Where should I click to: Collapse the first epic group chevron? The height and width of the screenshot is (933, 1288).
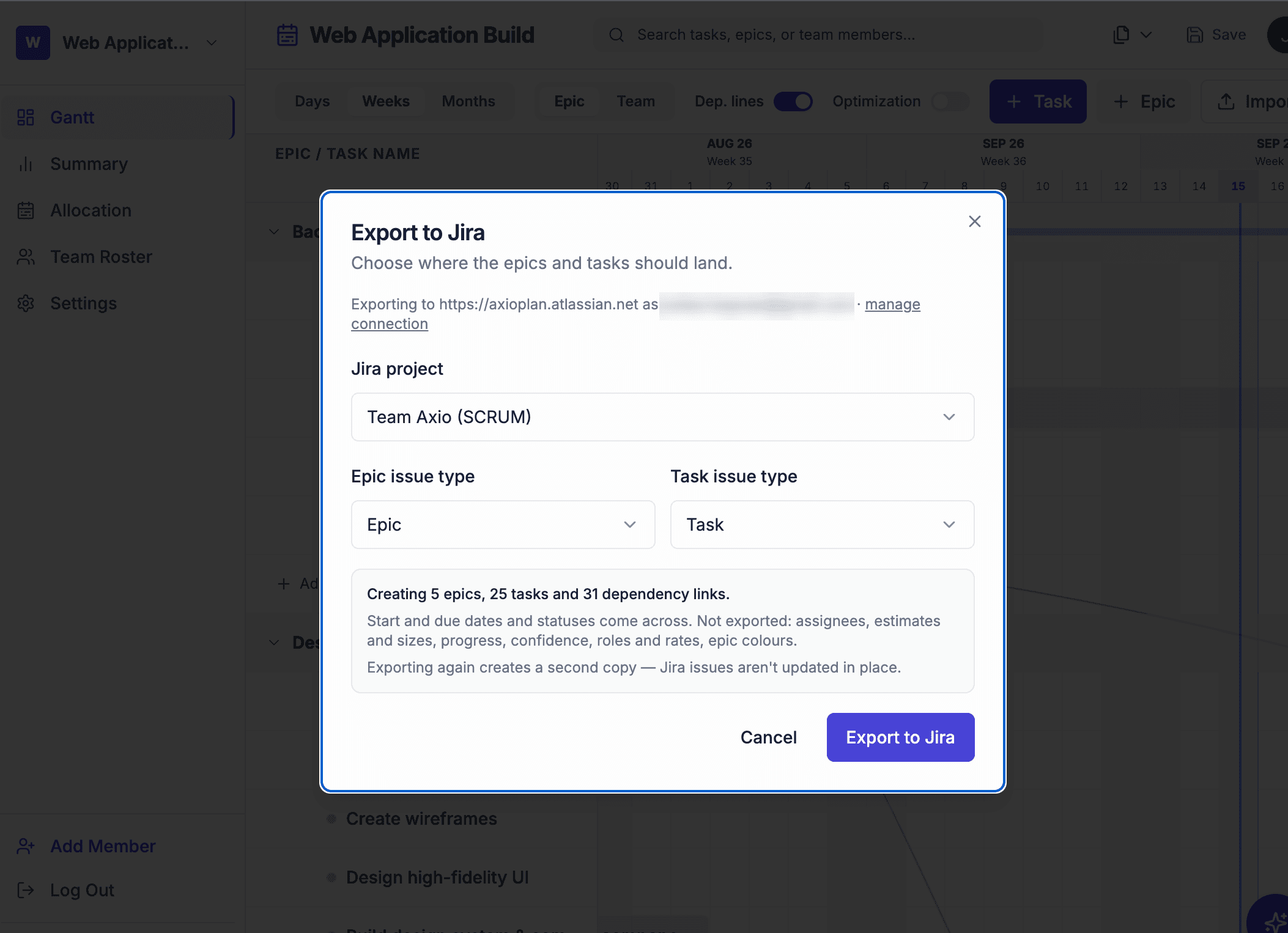274,232
